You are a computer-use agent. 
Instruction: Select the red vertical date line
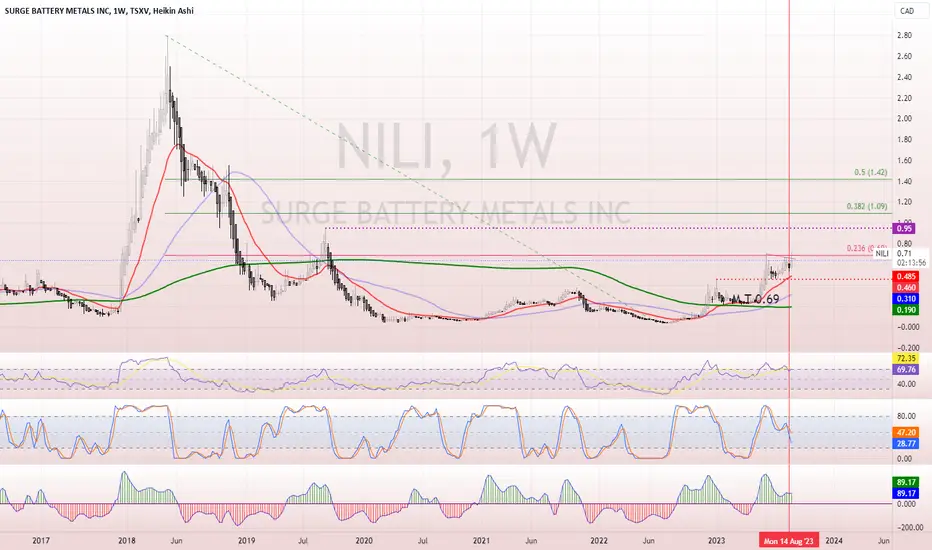click(x=789, y=268)
